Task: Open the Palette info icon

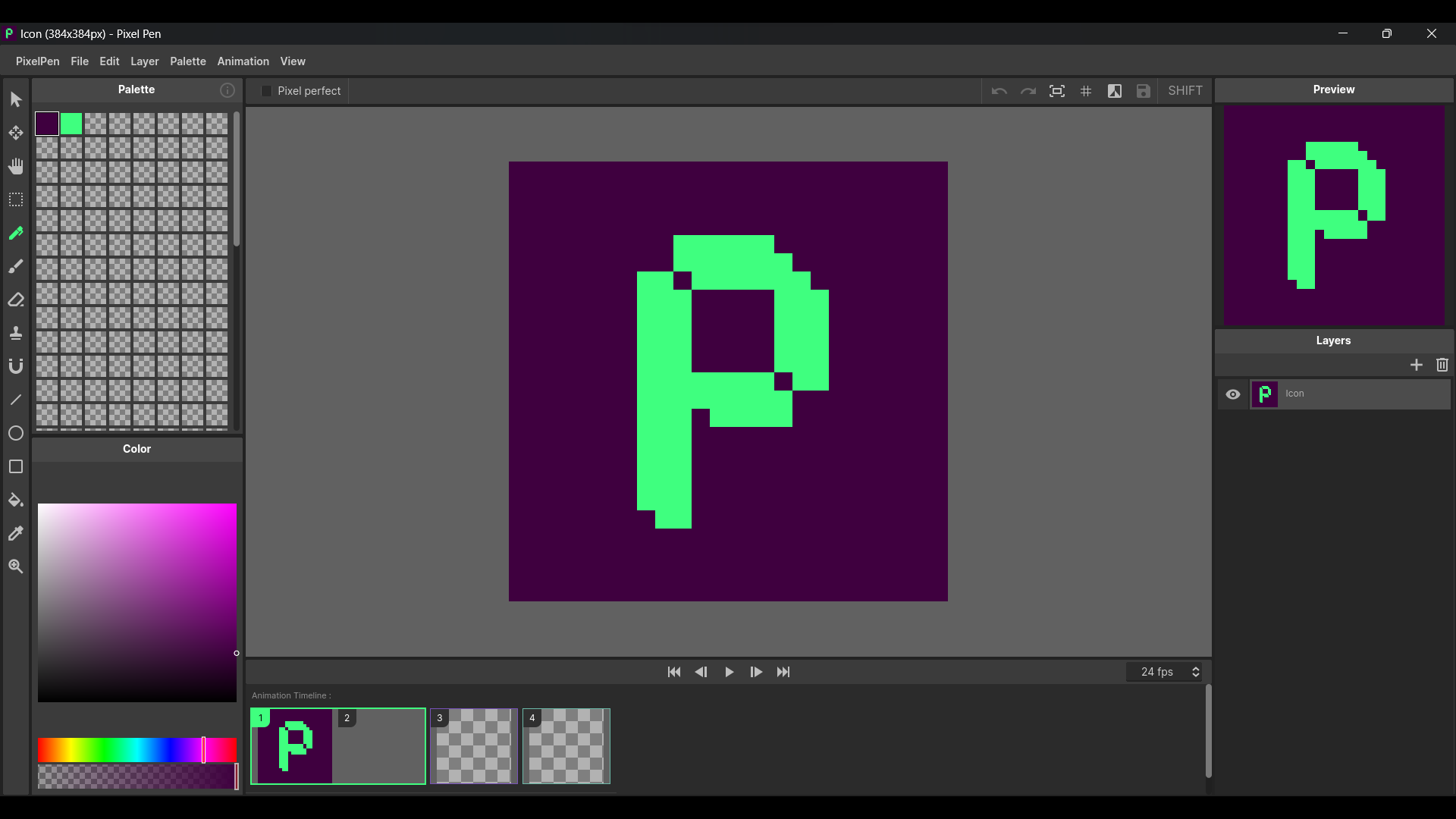Action: point(227,90)
